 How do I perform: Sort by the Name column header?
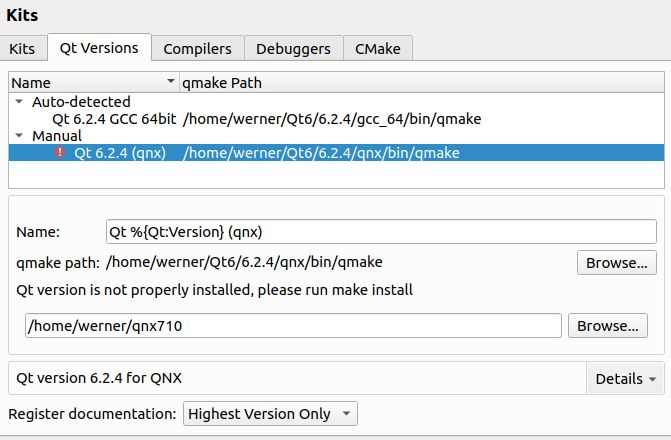click(x=93, y=82)
